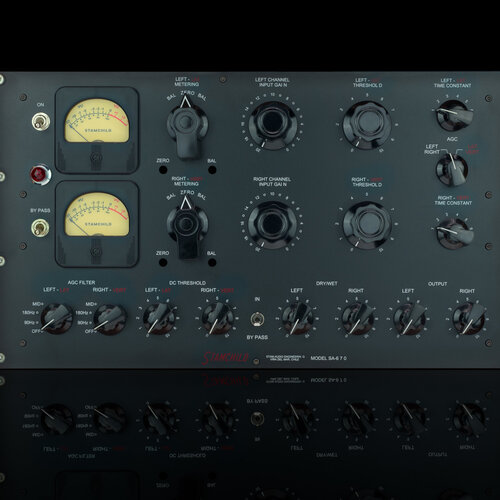500x500 pixels.
Task: Flip the ON power toggle switch
Action: pyautogui.click(x=41, y=121)
